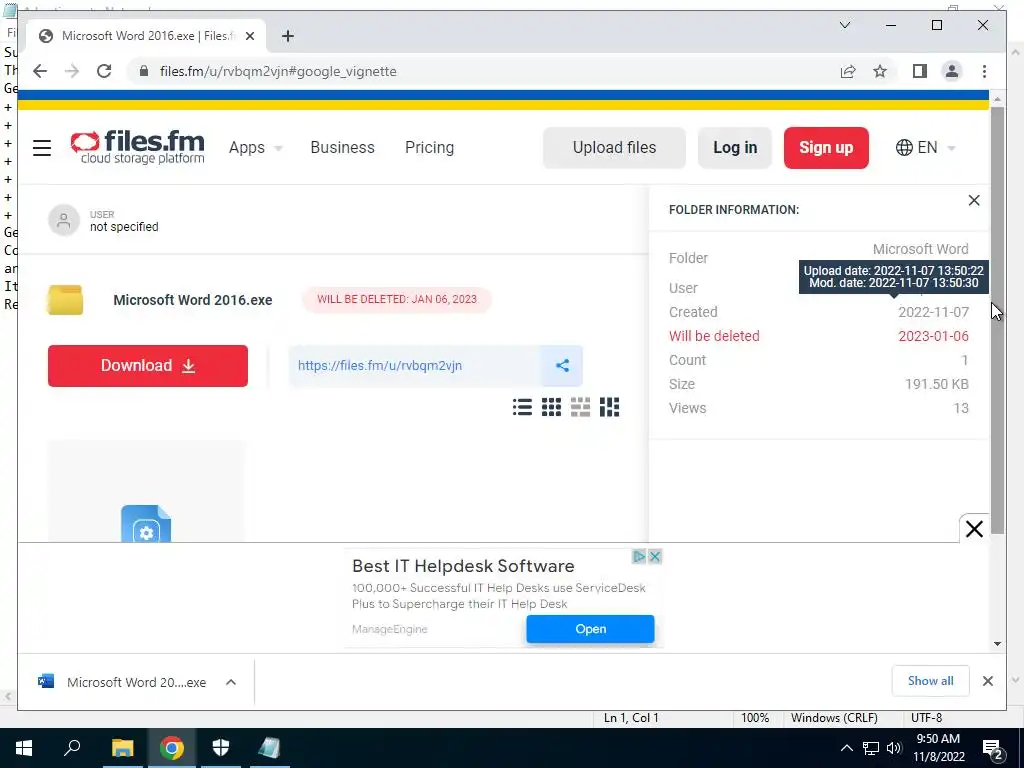Open downloaded Microsoft Word exe file
This screenshot has height=768, width=1024.
[x=121, y=682]
